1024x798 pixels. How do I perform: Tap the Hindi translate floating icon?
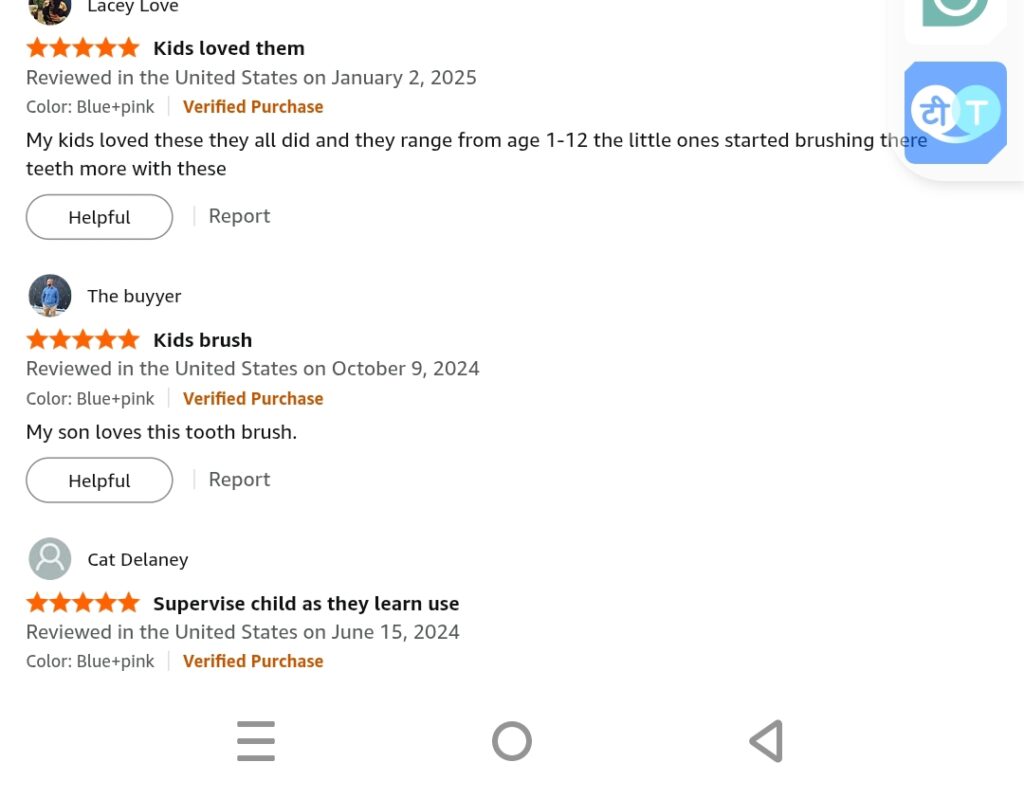[955, 112]
